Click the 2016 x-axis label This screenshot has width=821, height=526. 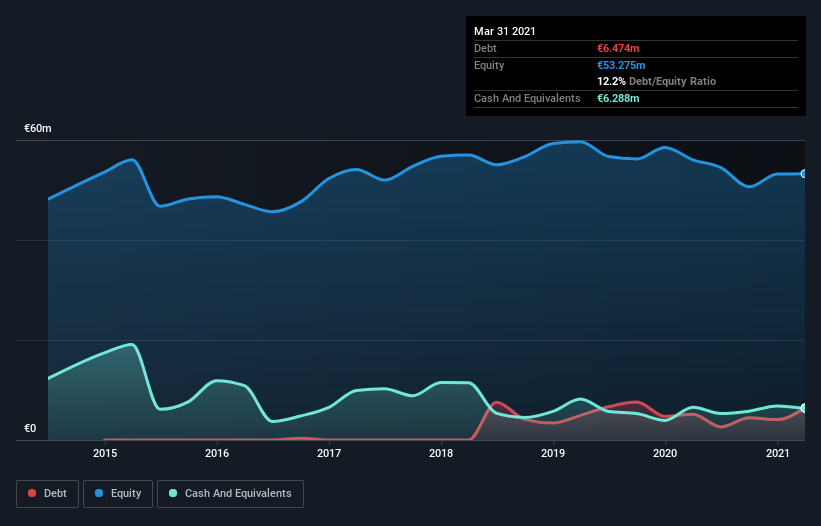coord(217,453)
